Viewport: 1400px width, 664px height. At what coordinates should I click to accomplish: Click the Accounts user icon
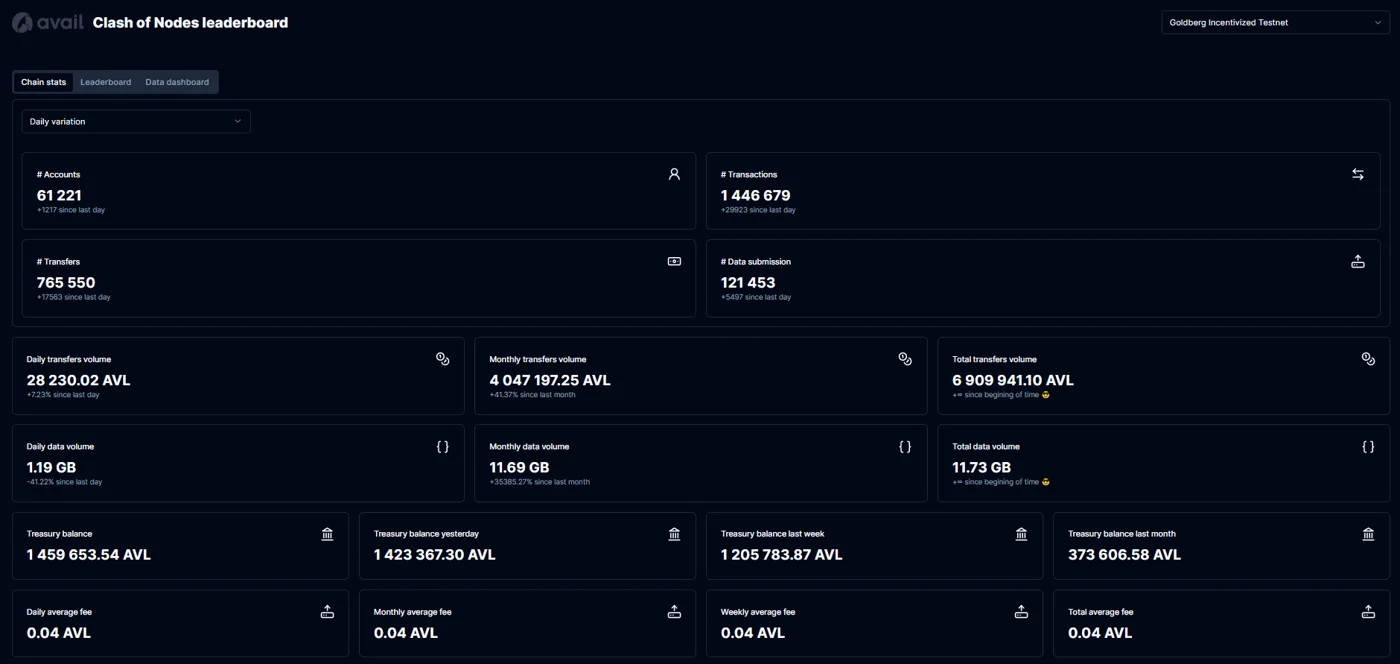pyautogui.click(x=674, y=174)
